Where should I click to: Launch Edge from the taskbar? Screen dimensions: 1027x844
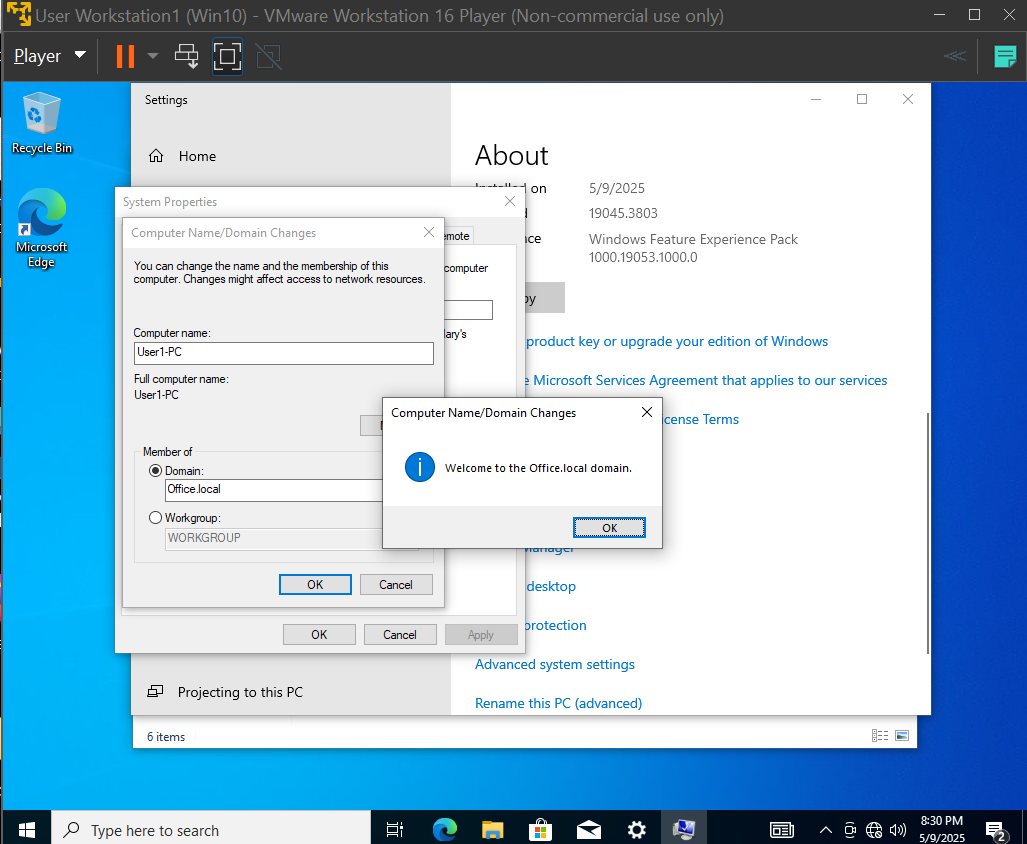(445, 830)
